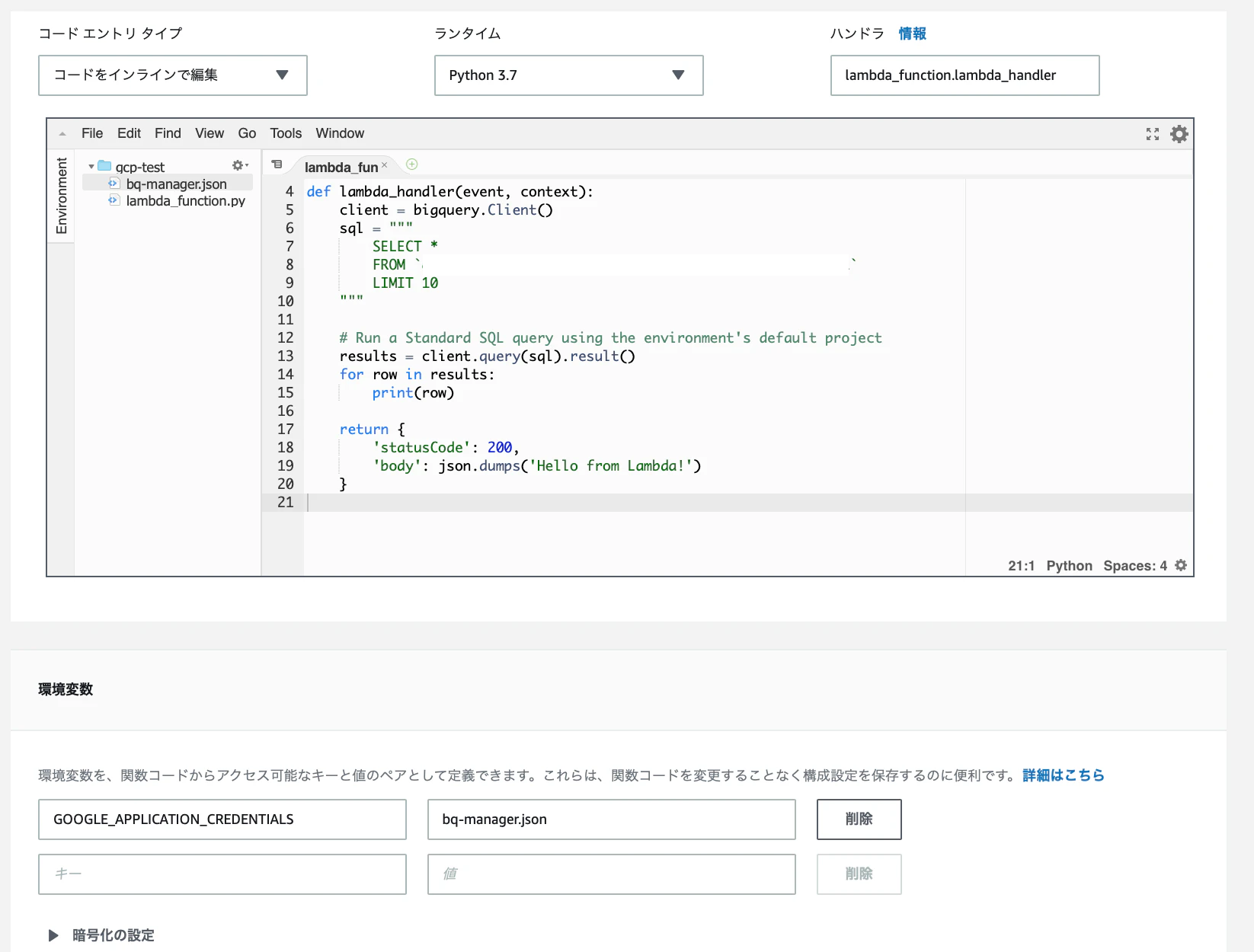Open the Python 3.7 runtime dropdown
The image size is (1254, 952).
[x=569, y=75]
